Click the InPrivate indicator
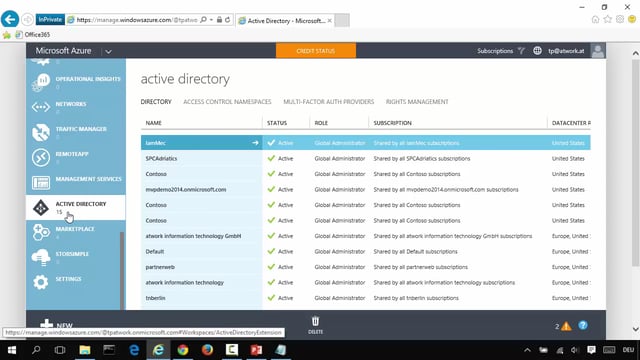This screenshot has width=640, height=360. pyautogui.click(x=50, y=19)
